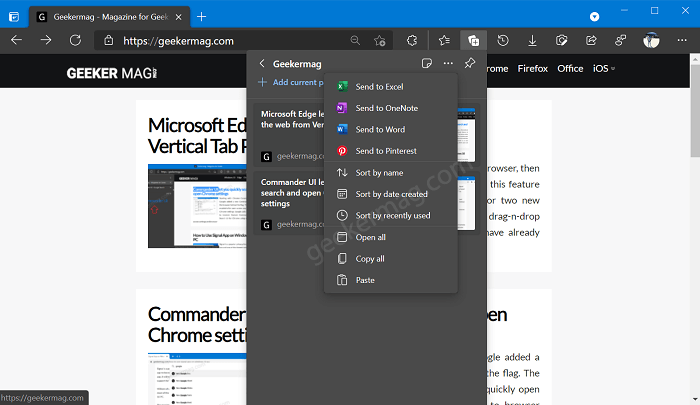Screen dimensions: 700x405
Task: Close the Geekermag tab
Action: [x=179, y=17]
